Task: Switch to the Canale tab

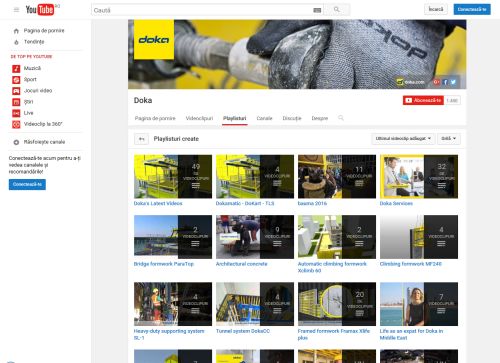Action: (264, 118)
